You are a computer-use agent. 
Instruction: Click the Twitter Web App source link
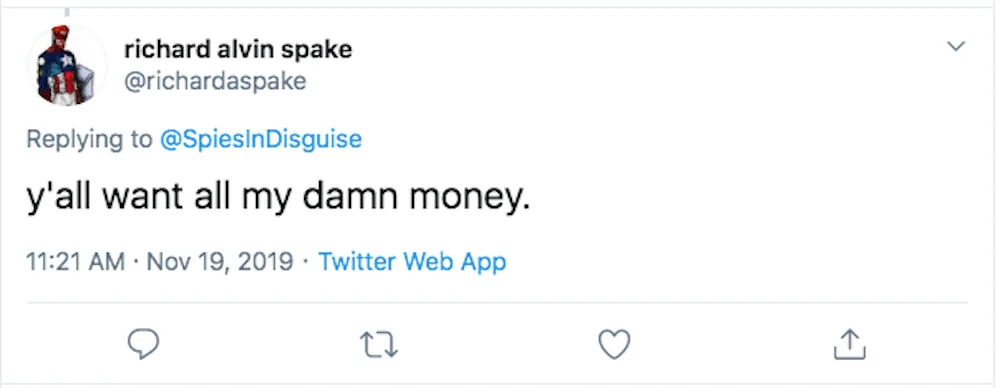412,262
